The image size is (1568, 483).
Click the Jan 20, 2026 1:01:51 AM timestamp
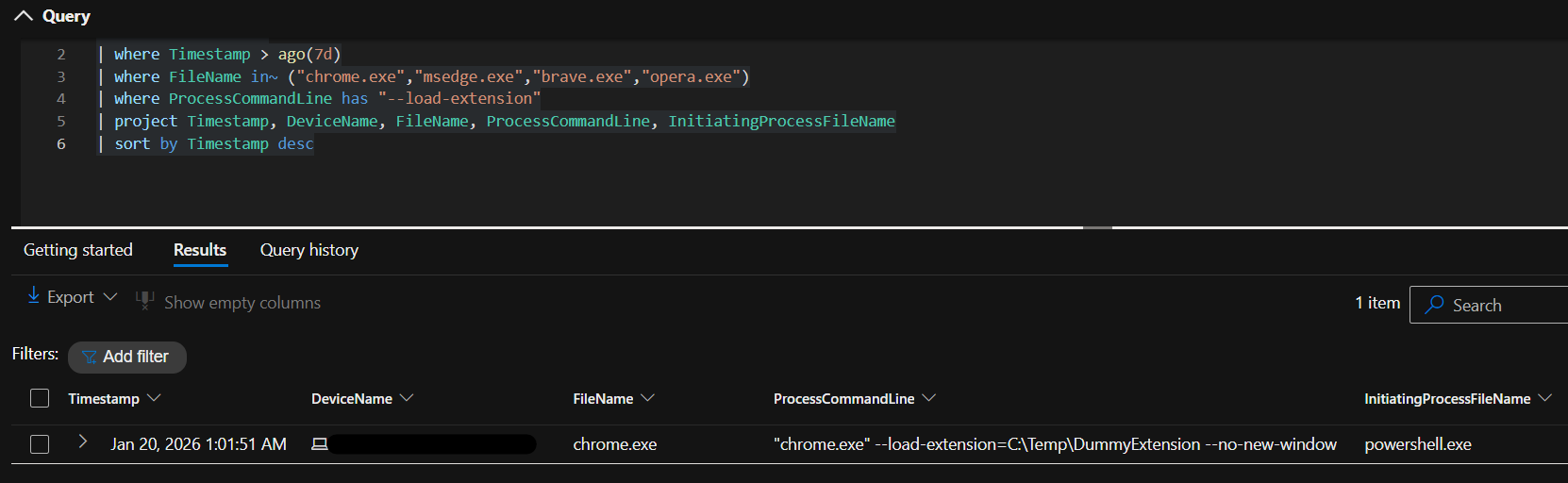tap(198, 444)
